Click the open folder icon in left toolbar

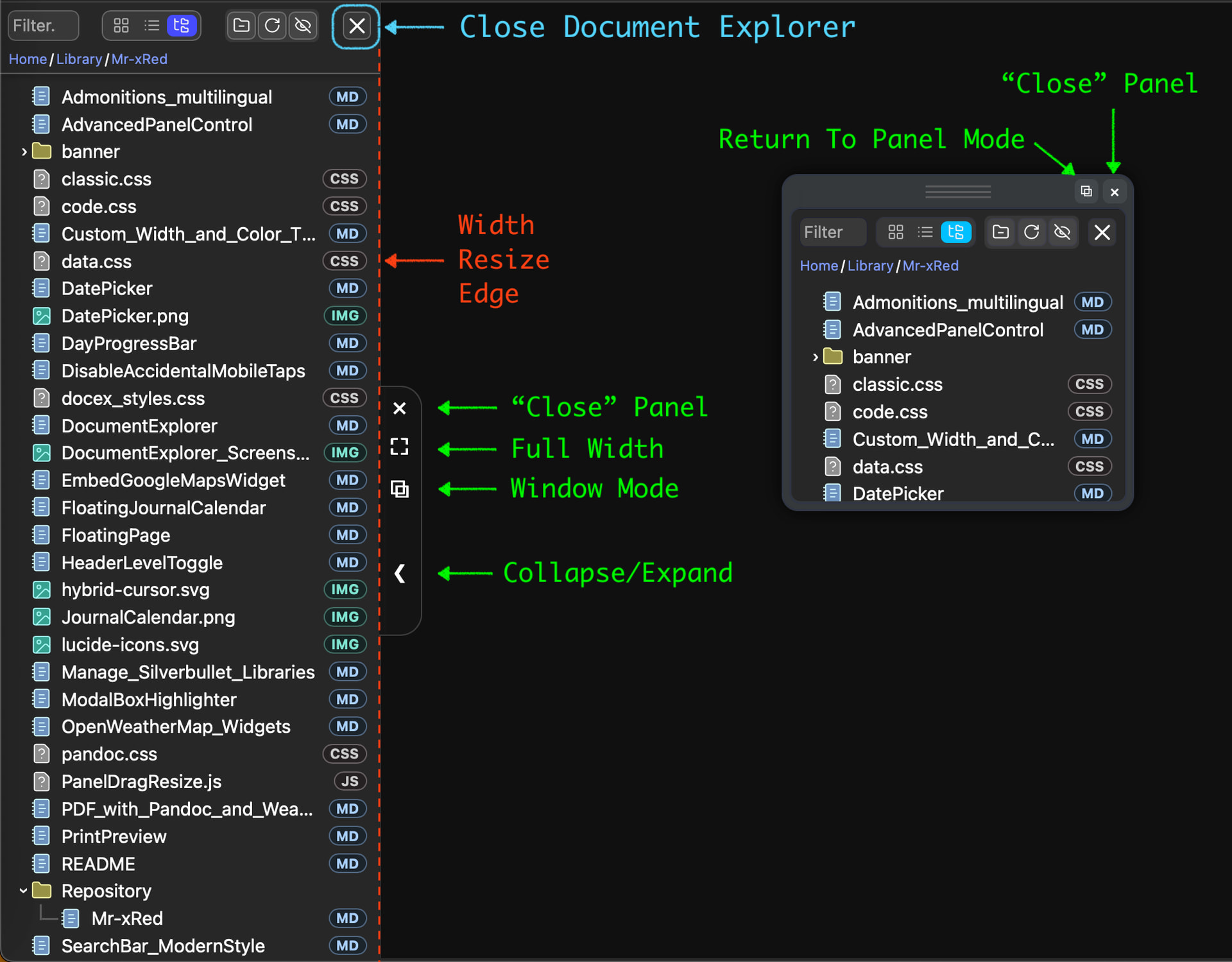(241, 26)
